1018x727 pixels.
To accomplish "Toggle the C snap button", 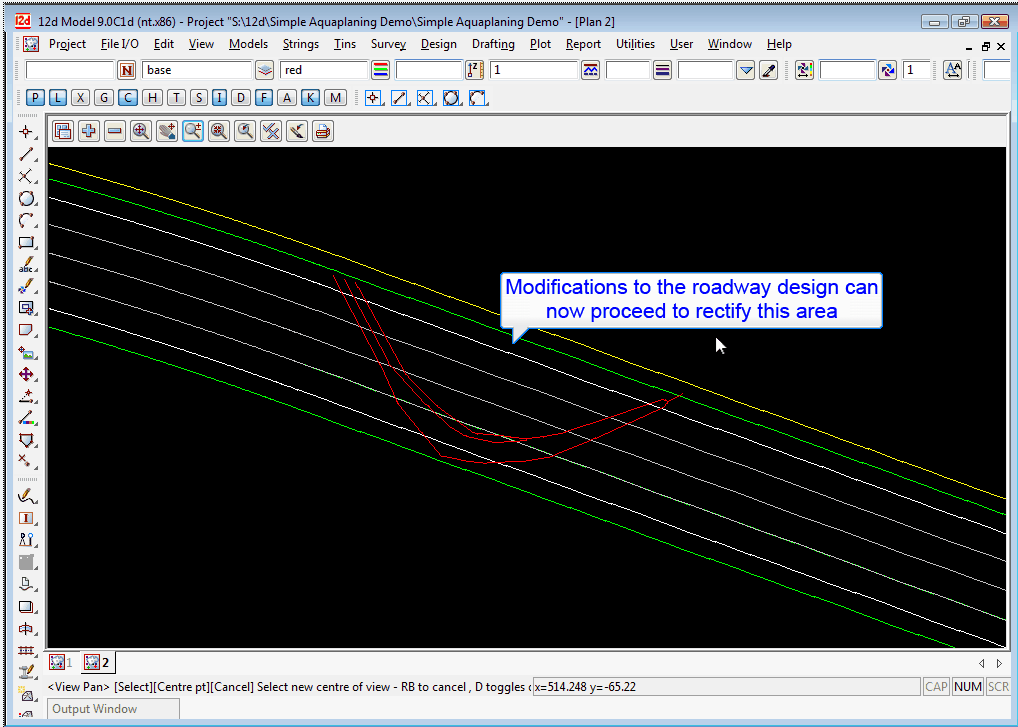I will (128, 97).
